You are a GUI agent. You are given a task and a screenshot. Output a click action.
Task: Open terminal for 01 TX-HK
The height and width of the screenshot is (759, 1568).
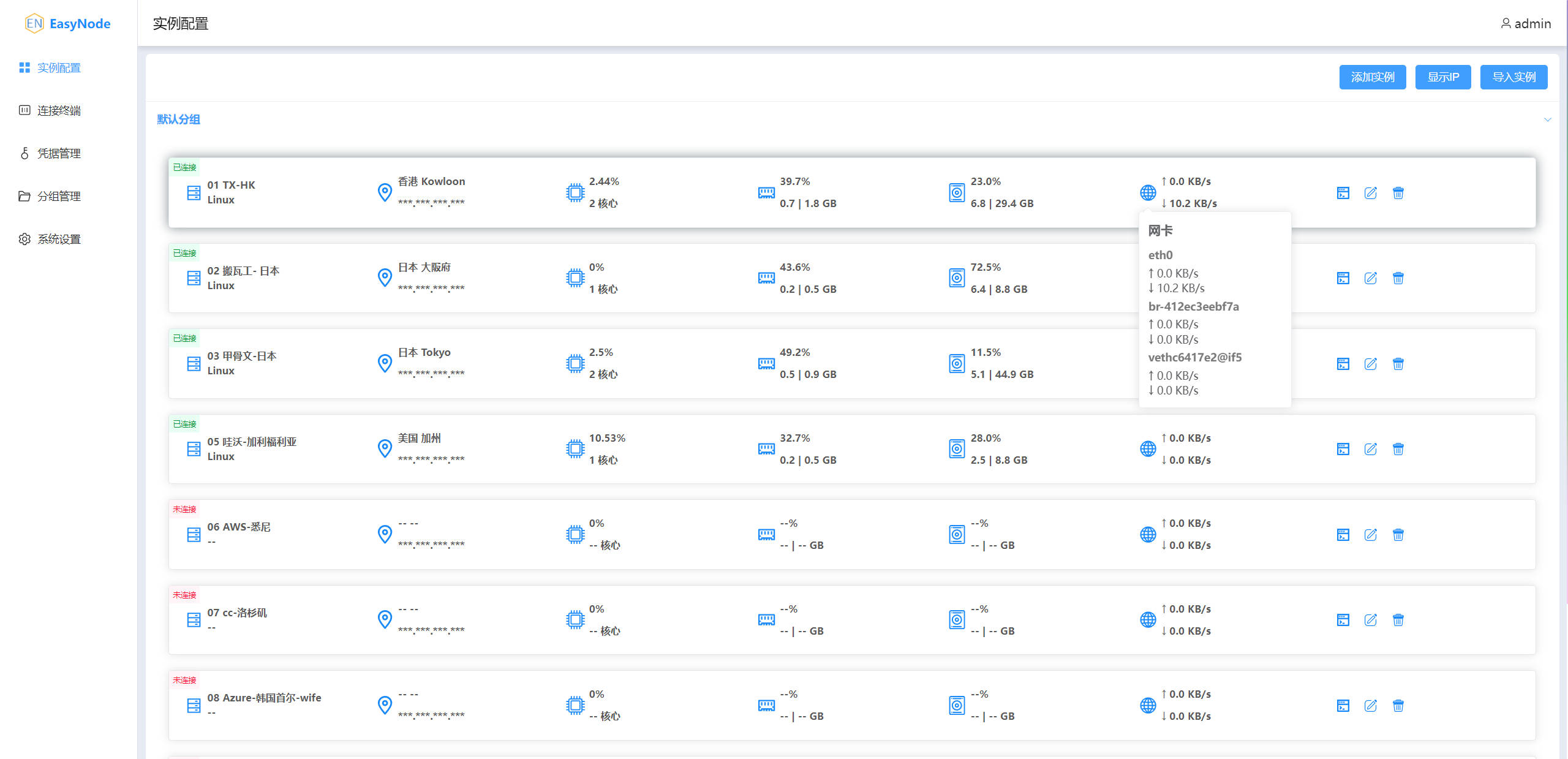[x=1343, y=193]
